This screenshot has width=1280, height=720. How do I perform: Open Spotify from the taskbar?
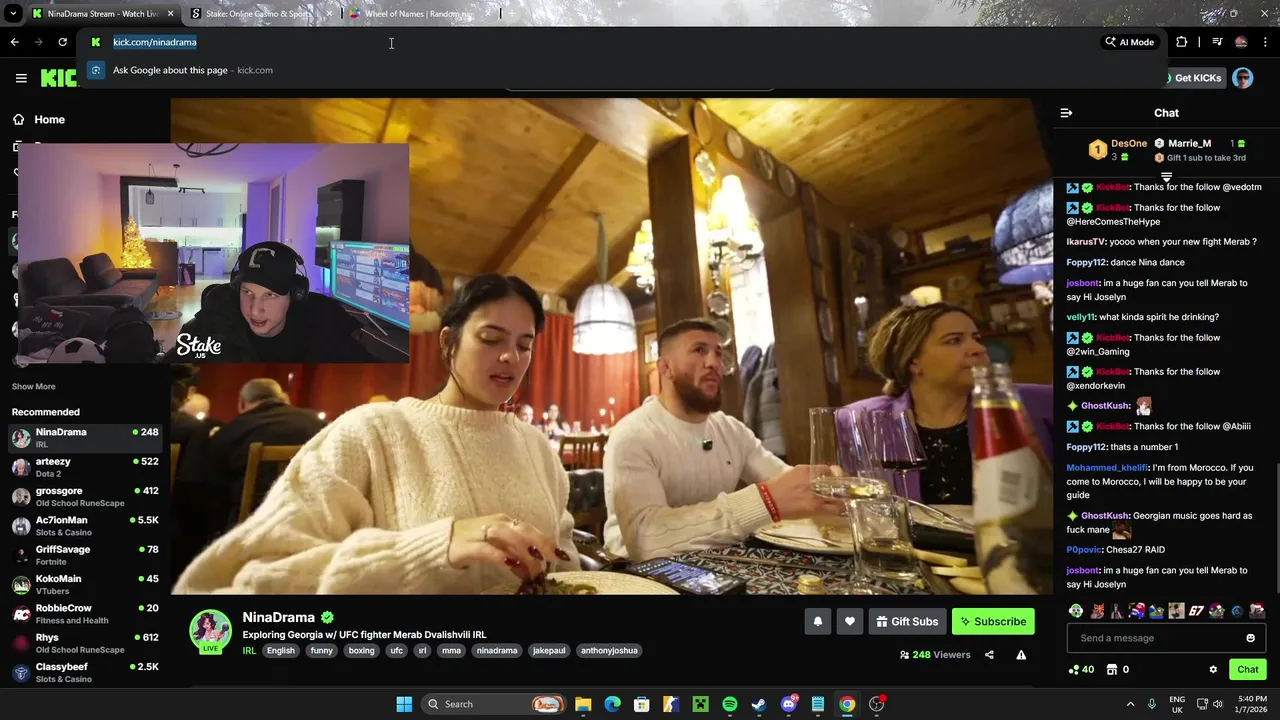pos(730,704)
